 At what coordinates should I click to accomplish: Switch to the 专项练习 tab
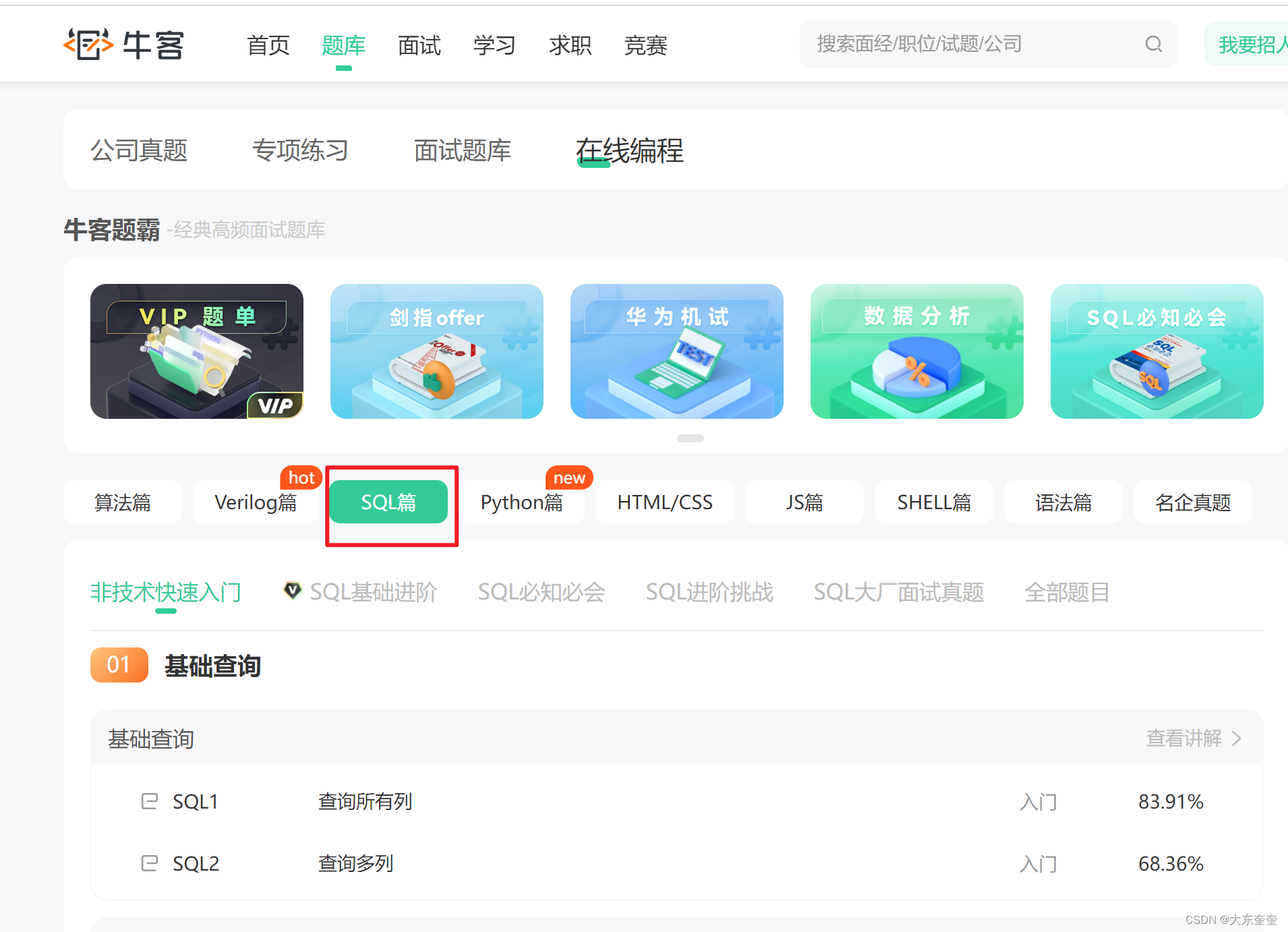[301, 150]
